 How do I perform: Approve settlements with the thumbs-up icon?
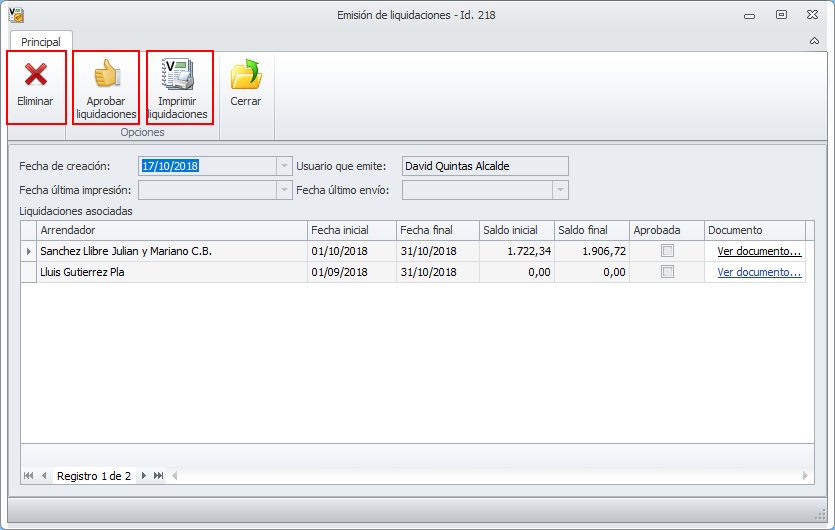click(107, 74)
